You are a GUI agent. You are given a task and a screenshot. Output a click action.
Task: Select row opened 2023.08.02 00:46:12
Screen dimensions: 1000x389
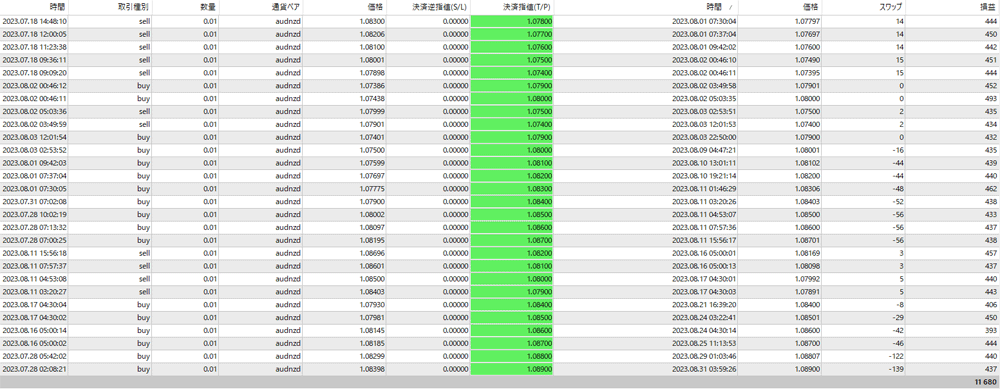pos(500,85)
